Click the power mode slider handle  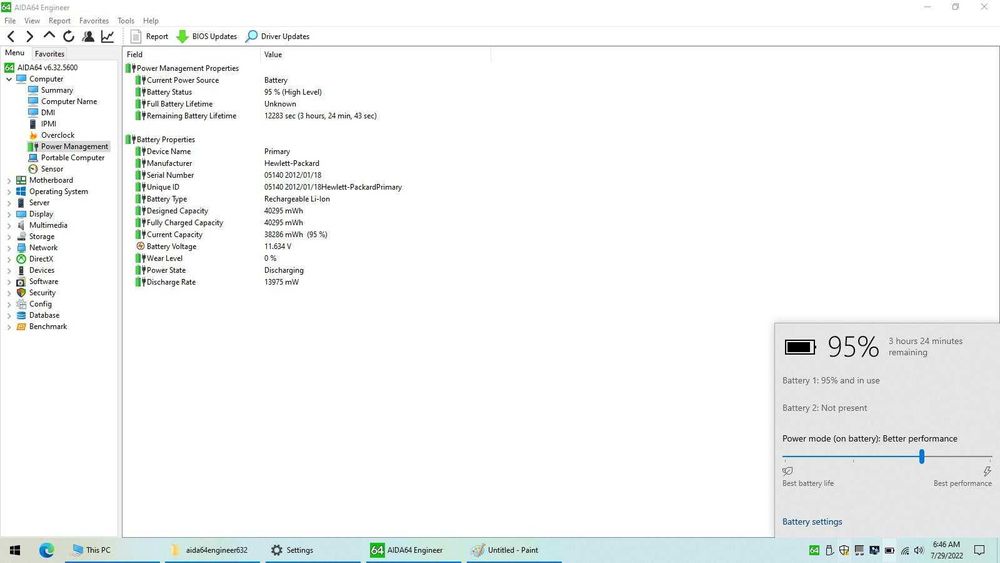tap(922, 456)
